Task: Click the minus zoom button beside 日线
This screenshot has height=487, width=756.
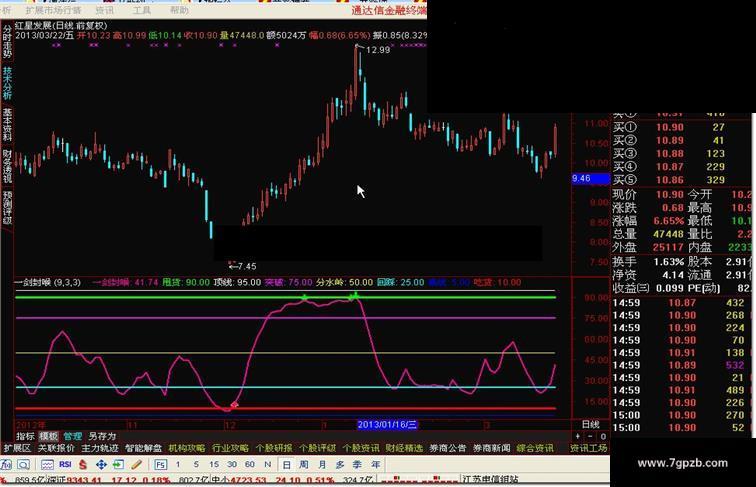Action: click(x=590, y=436)
